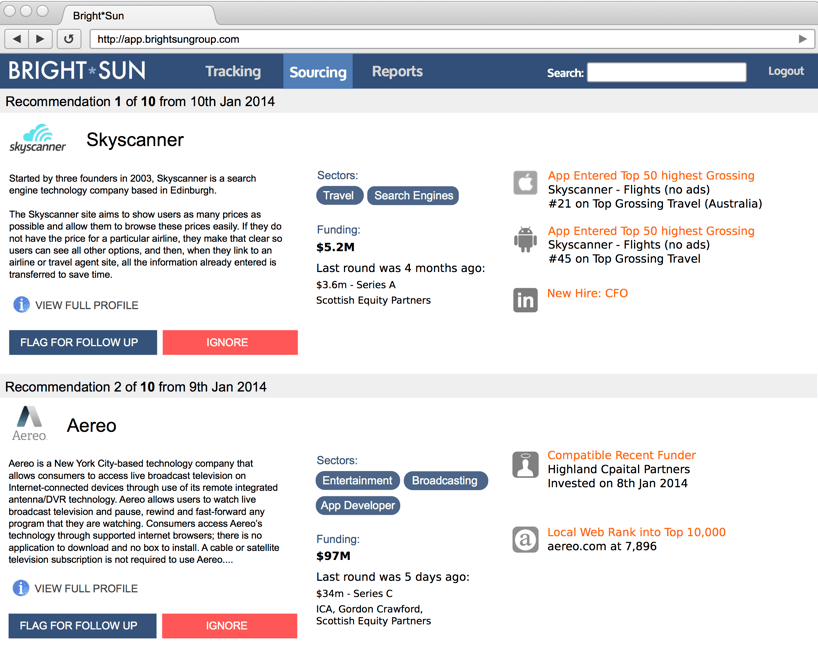Viewport: 818px width, 647px height.
Task: Open the Reports tab
Action: coord(397,71)
